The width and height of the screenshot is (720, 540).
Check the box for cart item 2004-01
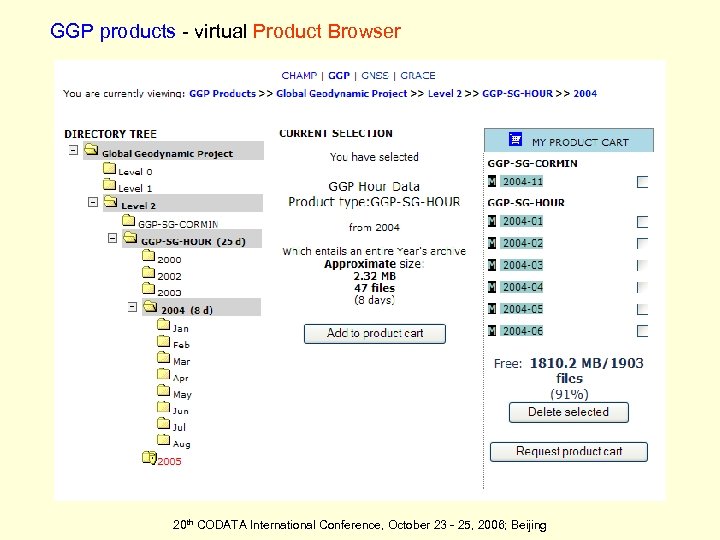coord(642,222)
